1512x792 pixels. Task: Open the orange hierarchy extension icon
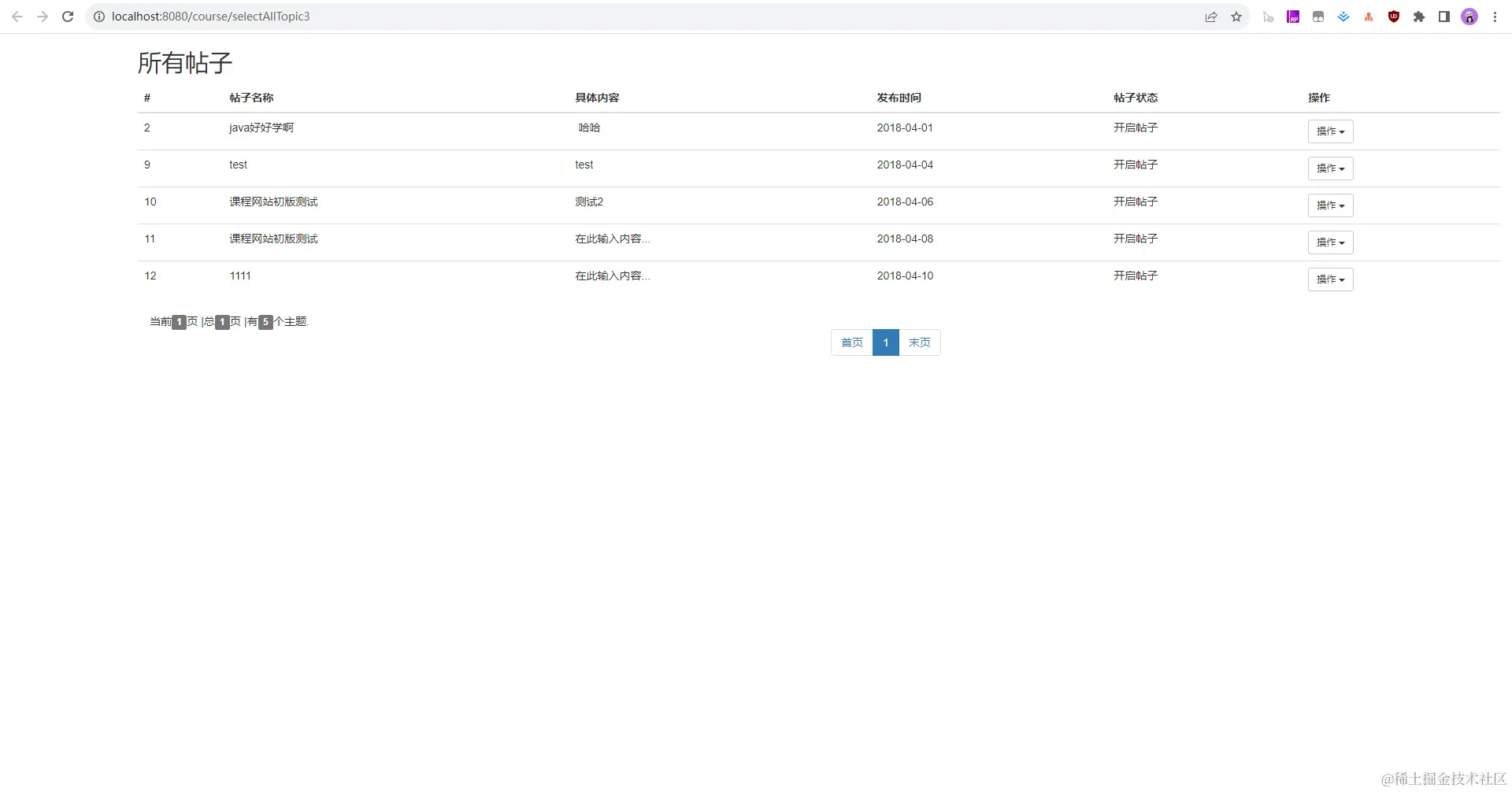point(1369,17)
